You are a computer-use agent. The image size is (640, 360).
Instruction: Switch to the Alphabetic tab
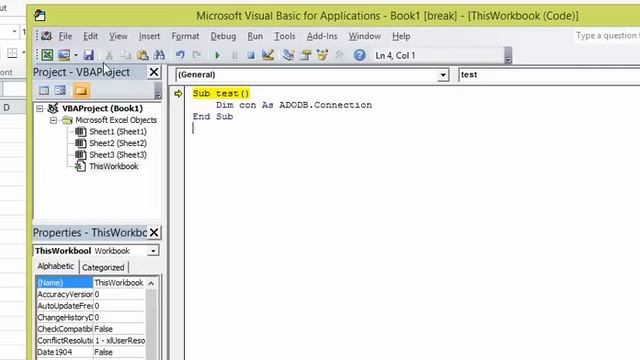(x=56, y=267)
